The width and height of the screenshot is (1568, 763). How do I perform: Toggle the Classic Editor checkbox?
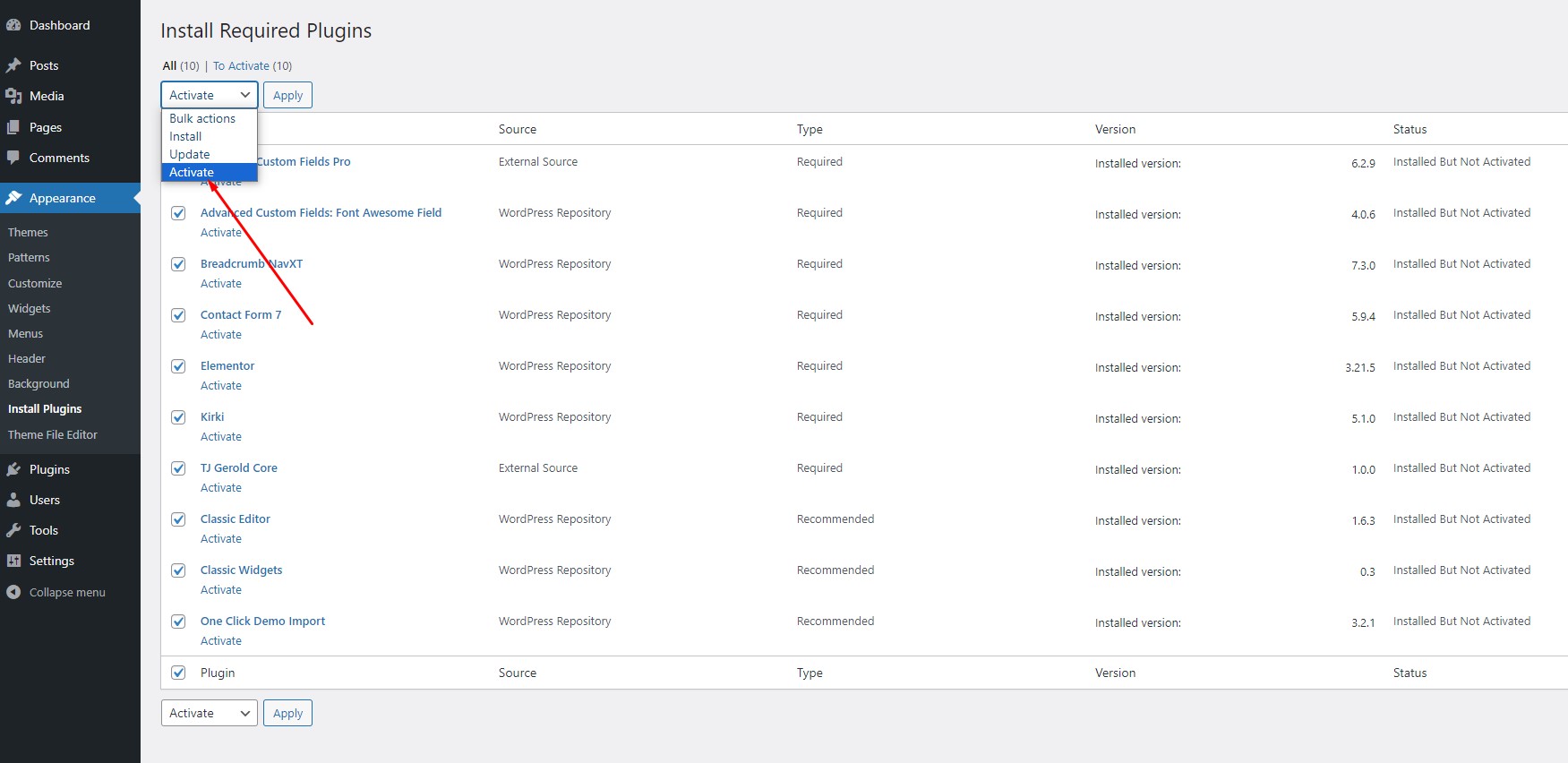tap(178, 519)
